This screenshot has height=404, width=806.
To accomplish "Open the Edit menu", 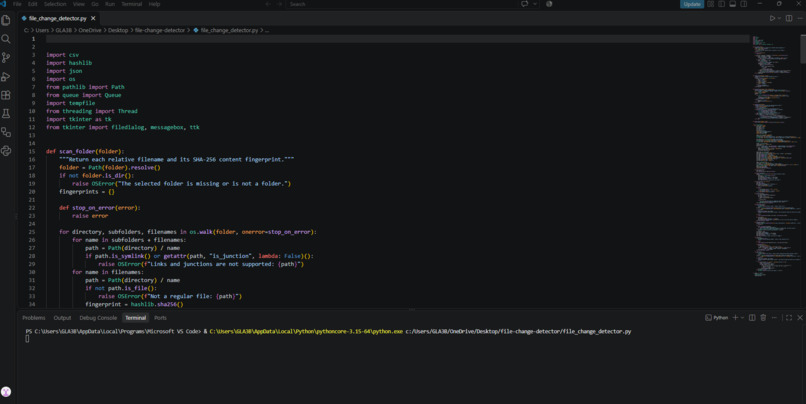I will (33, 4).
